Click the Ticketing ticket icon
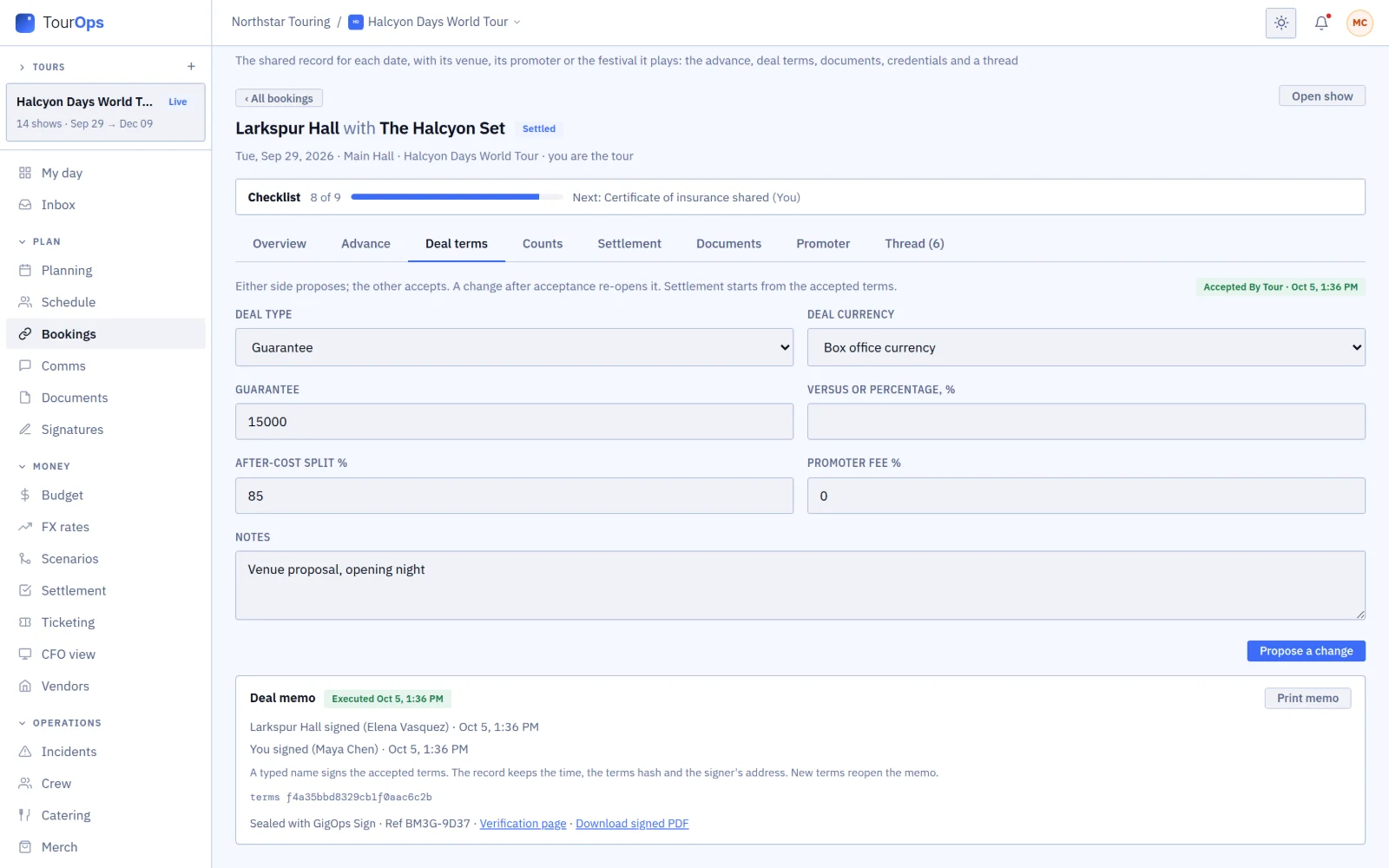 tap(25, 622)
